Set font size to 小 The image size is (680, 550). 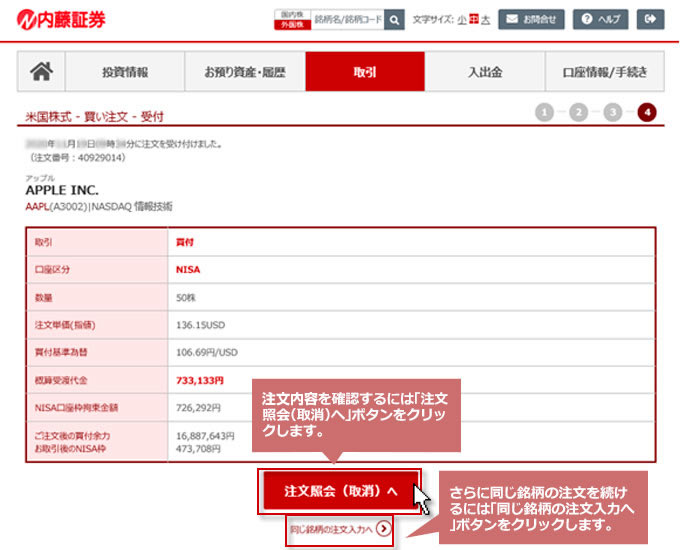pos(462,20)
